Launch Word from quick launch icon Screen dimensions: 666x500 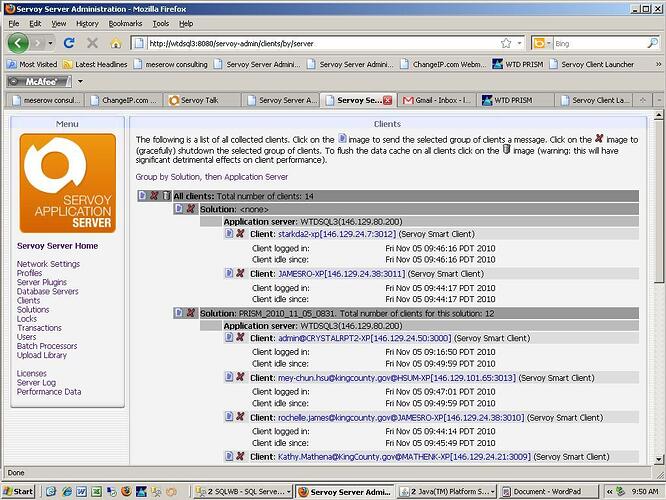pyautogui.click(x=81, y=492)
